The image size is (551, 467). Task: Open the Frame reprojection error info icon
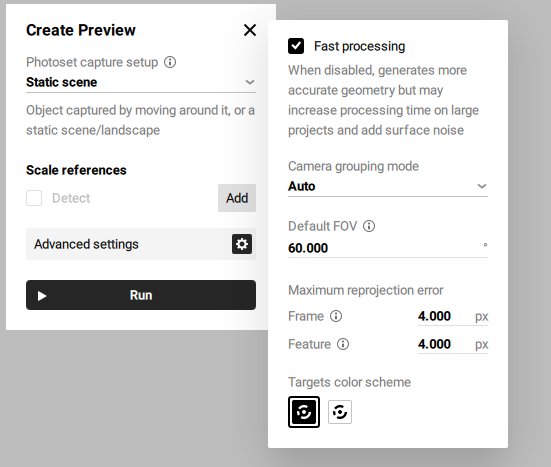point(336,316)
